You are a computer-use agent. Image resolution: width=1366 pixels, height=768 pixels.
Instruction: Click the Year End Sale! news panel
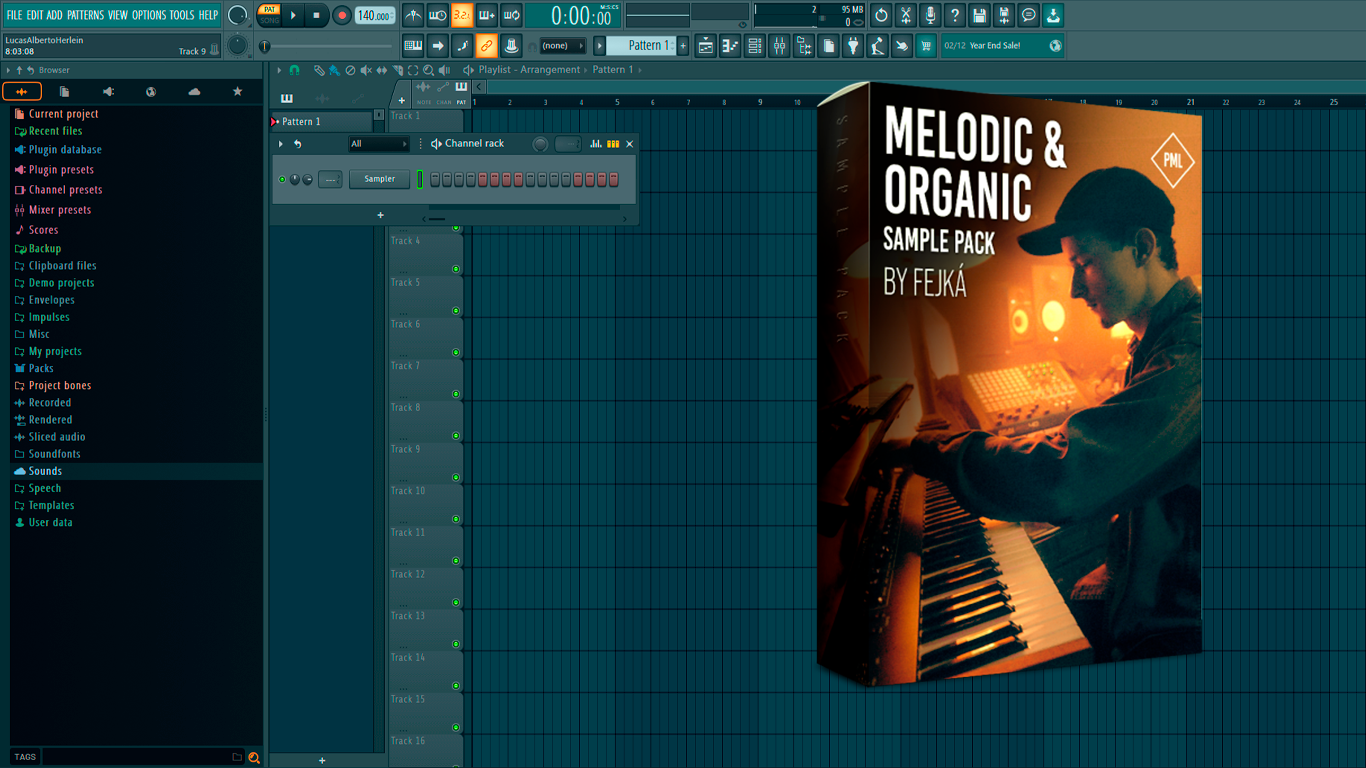(1003, 45)
